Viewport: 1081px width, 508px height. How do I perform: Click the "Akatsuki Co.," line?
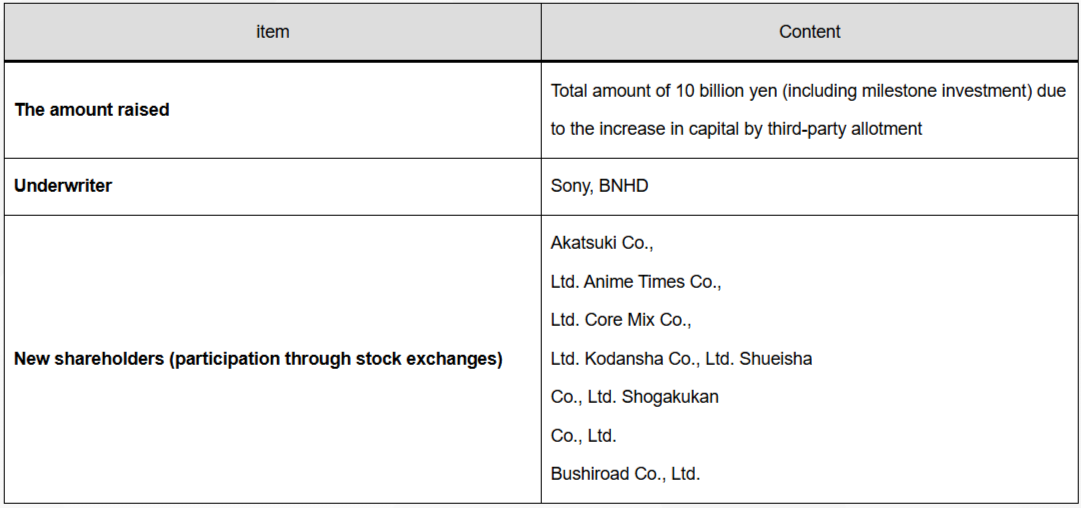click(601, 243)
